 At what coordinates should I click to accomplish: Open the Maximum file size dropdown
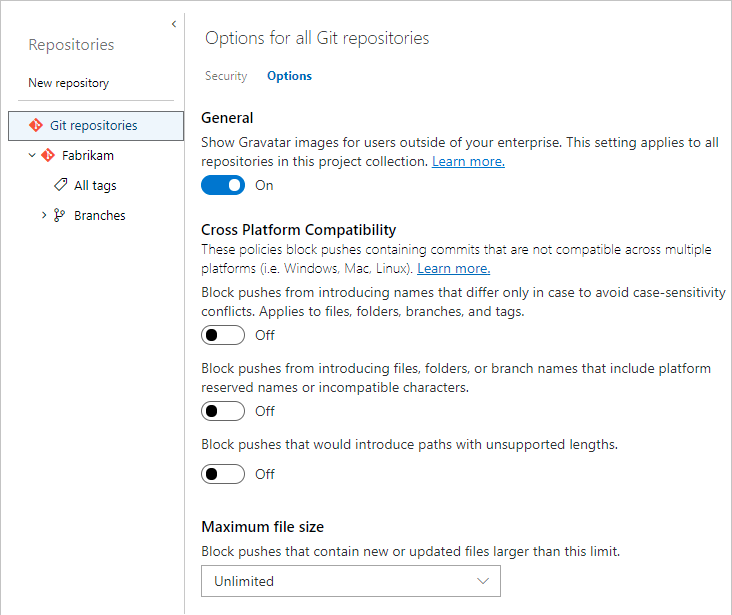[x=350, y=581]
